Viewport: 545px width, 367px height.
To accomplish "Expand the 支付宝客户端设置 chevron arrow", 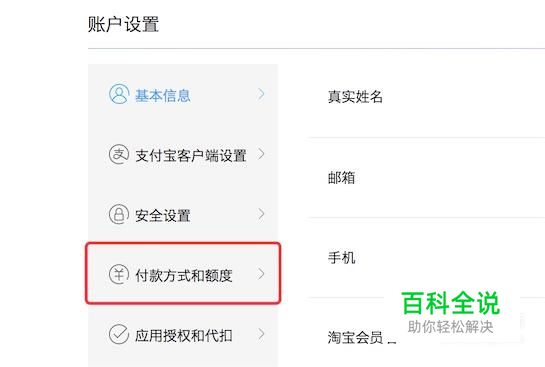I will [x=261, y=154].
